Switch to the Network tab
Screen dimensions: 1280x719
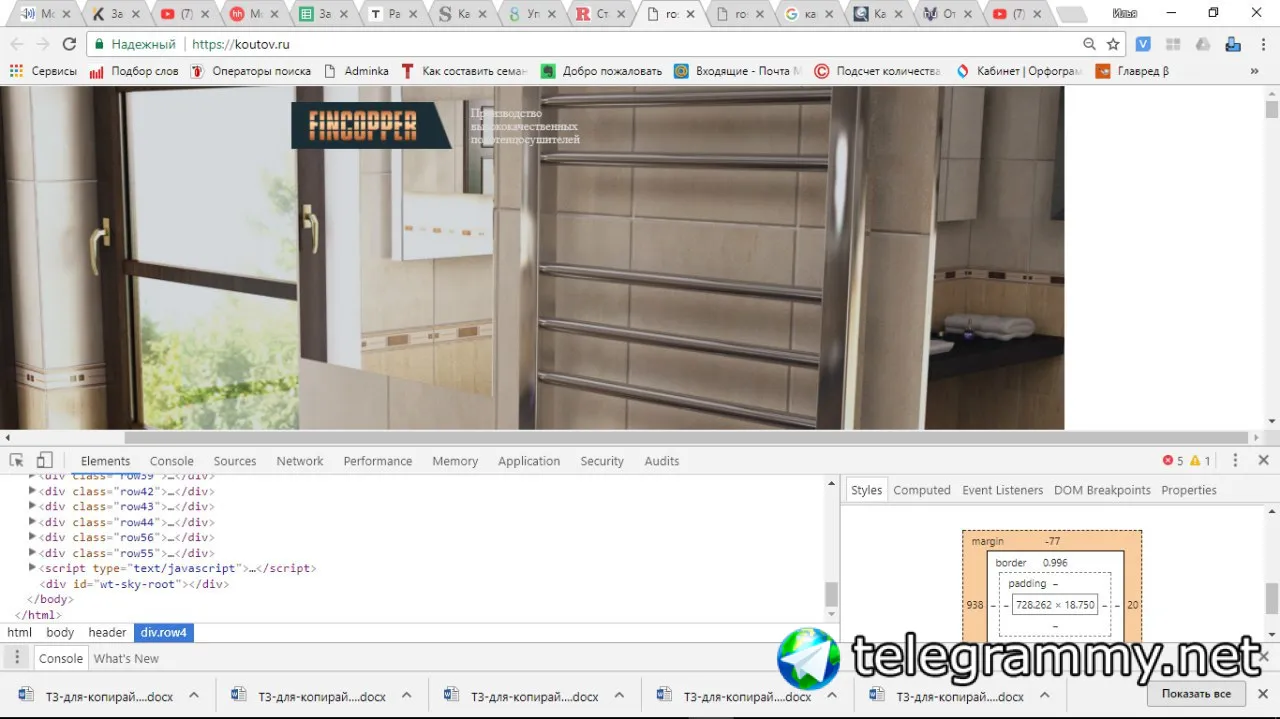[300, 461]
